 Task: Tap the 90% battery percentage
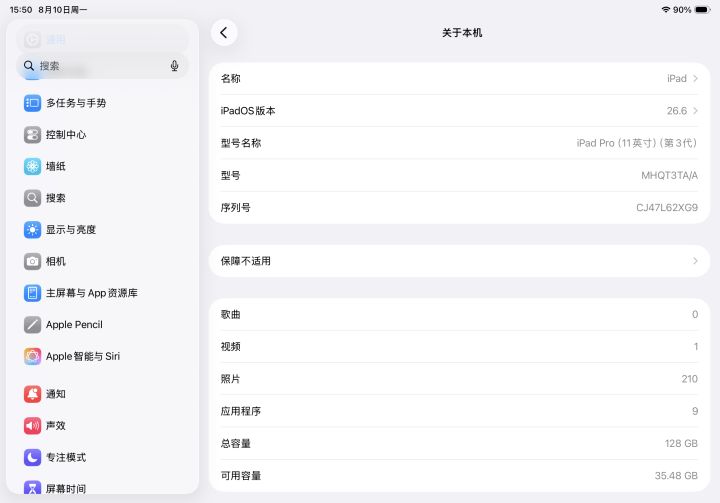[682, 10]
